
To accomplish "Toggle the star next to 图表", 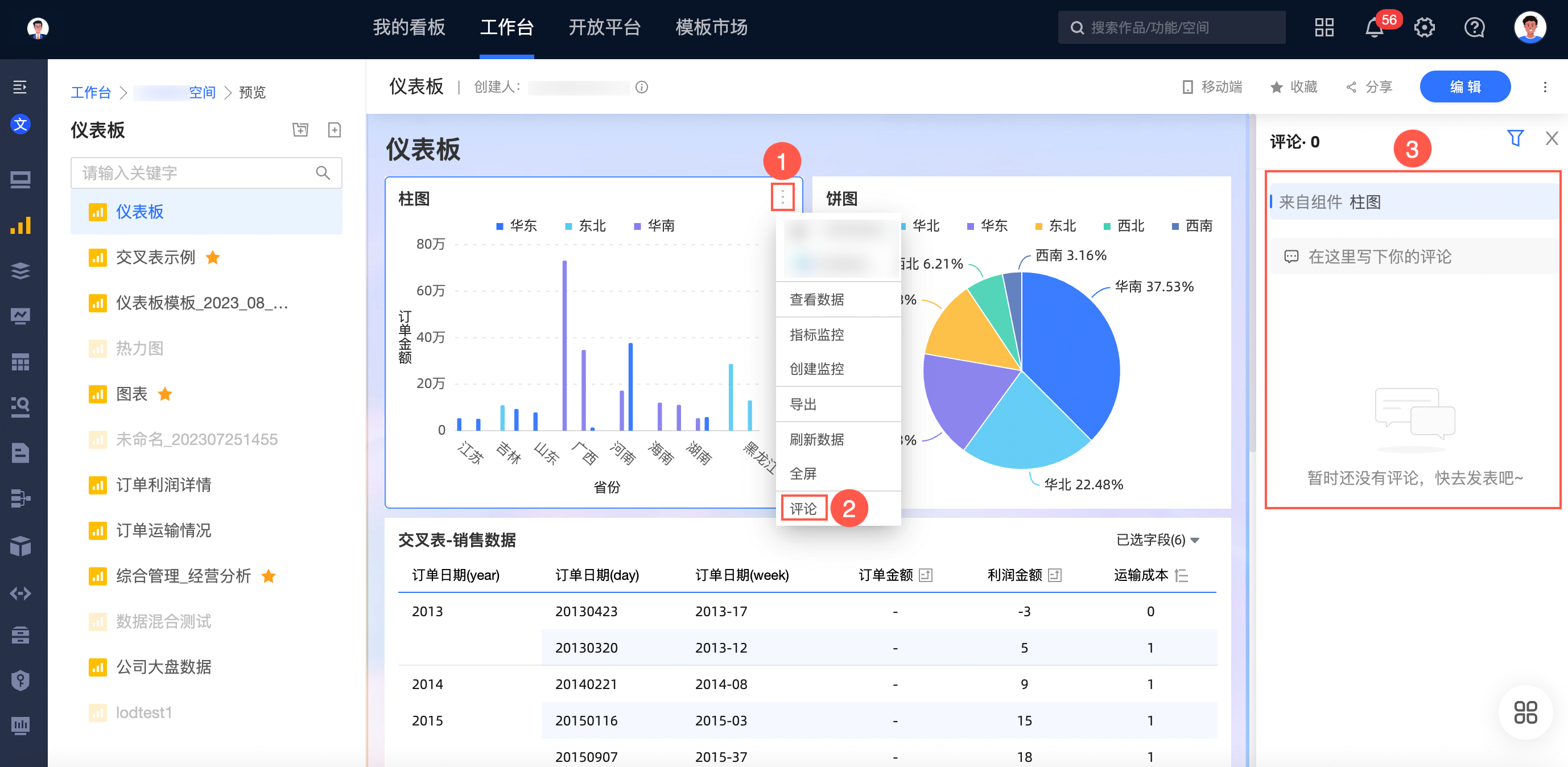I will [165, 394].
